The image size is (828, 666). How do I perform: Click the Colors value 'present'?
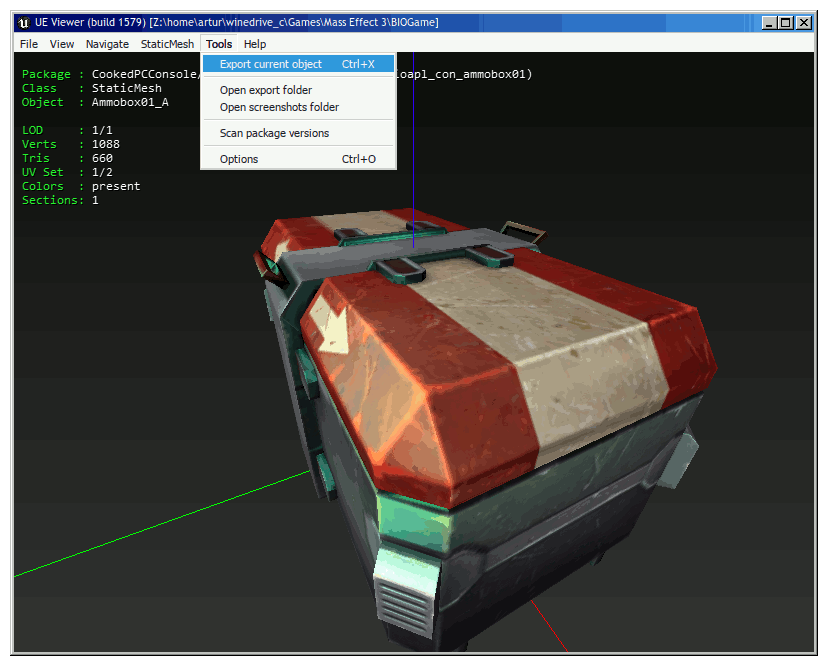(116, 186)
